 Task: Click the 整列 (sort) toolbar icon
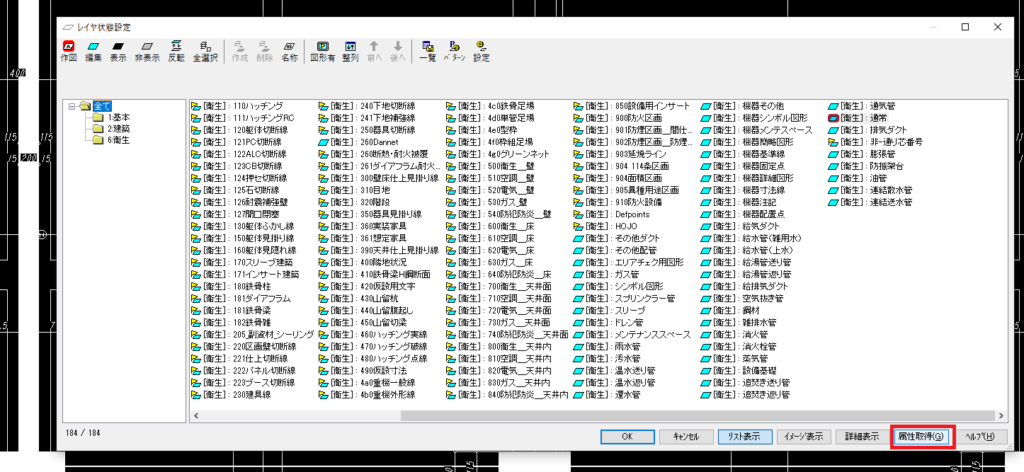click(350, 50)
